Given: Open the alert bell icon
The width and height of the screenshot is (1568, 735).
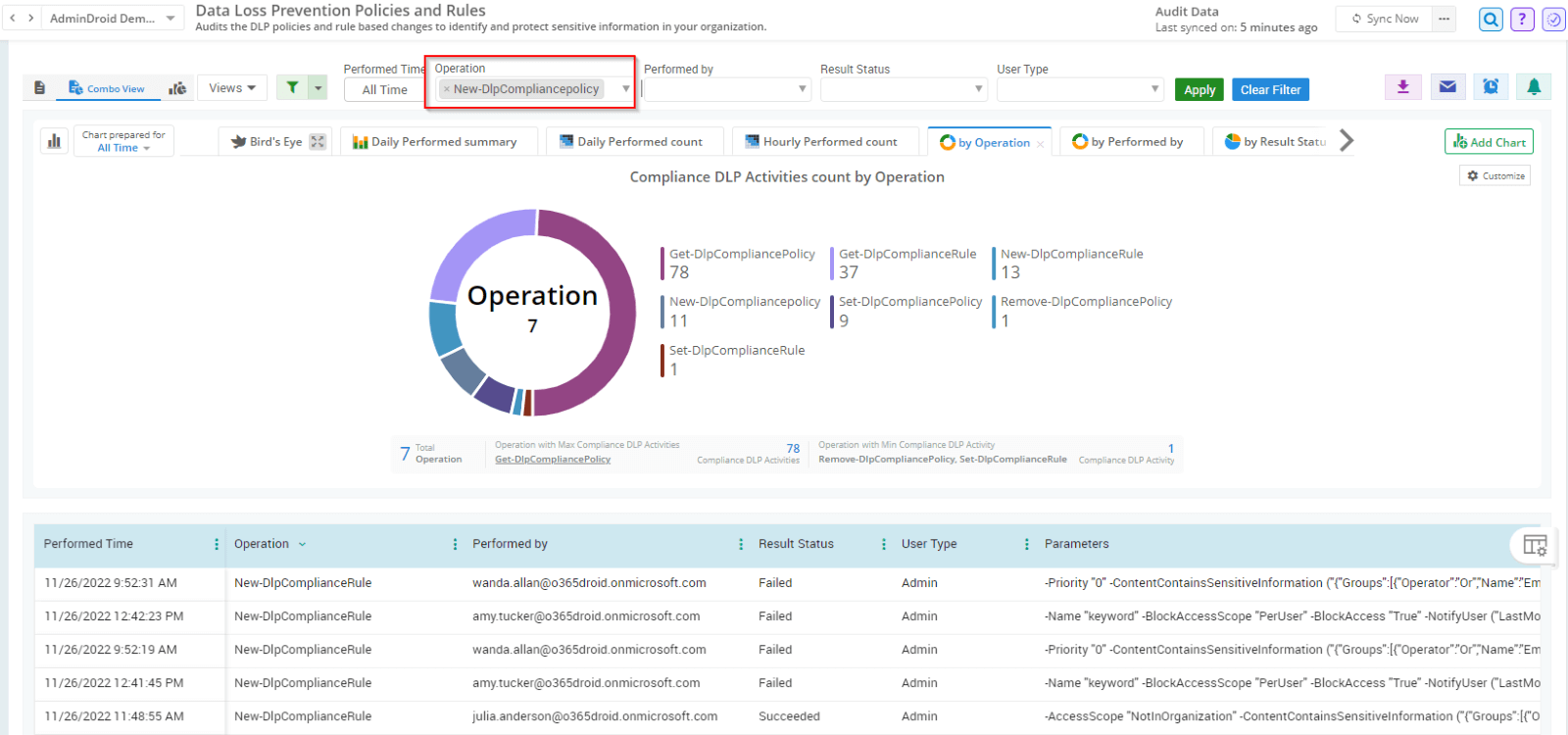Looking at the screenshot, I should click(x=1534, y=87).
